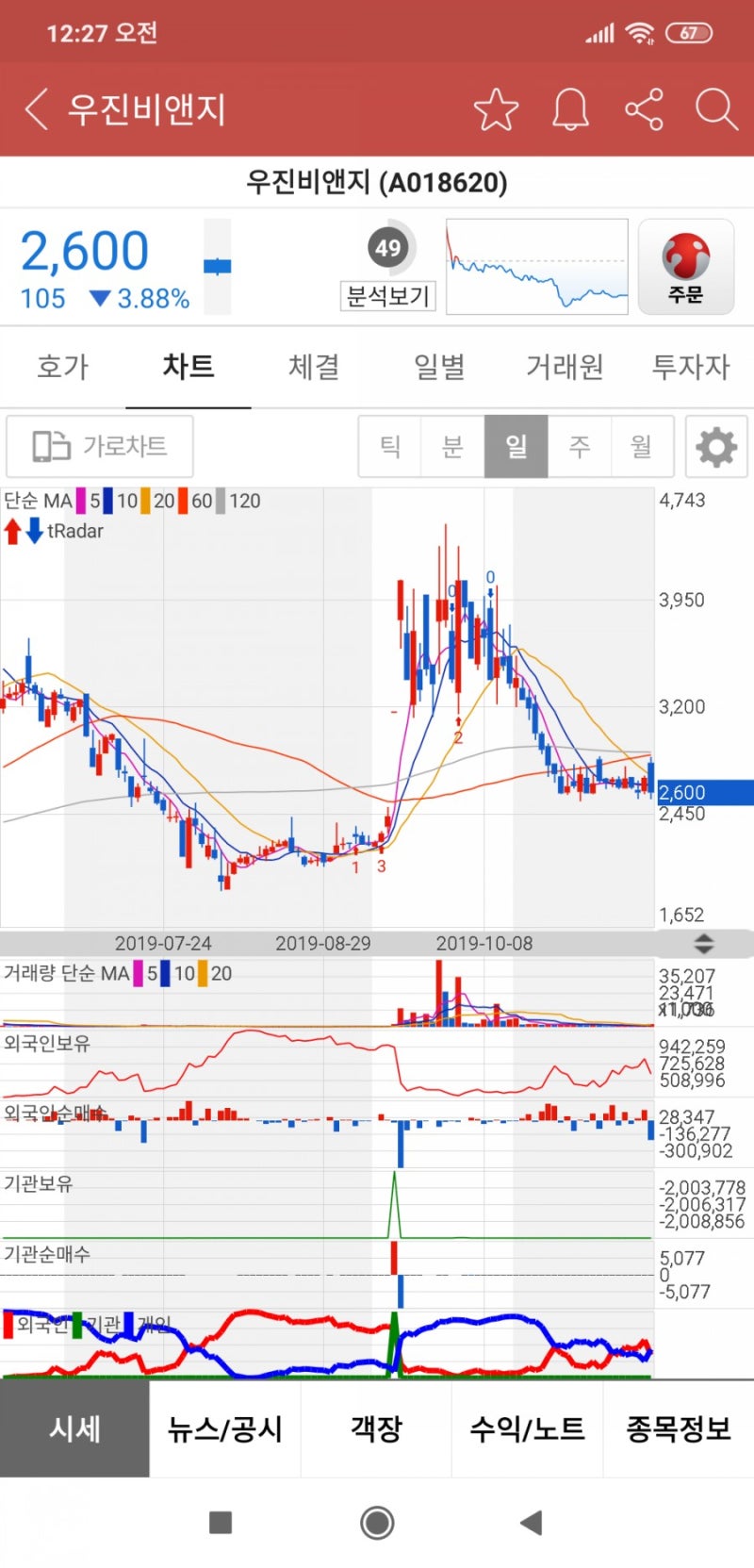754x1568 pixels.
Task: Tap the 외국인순매수 indicator label
Action: [56, 1113]
